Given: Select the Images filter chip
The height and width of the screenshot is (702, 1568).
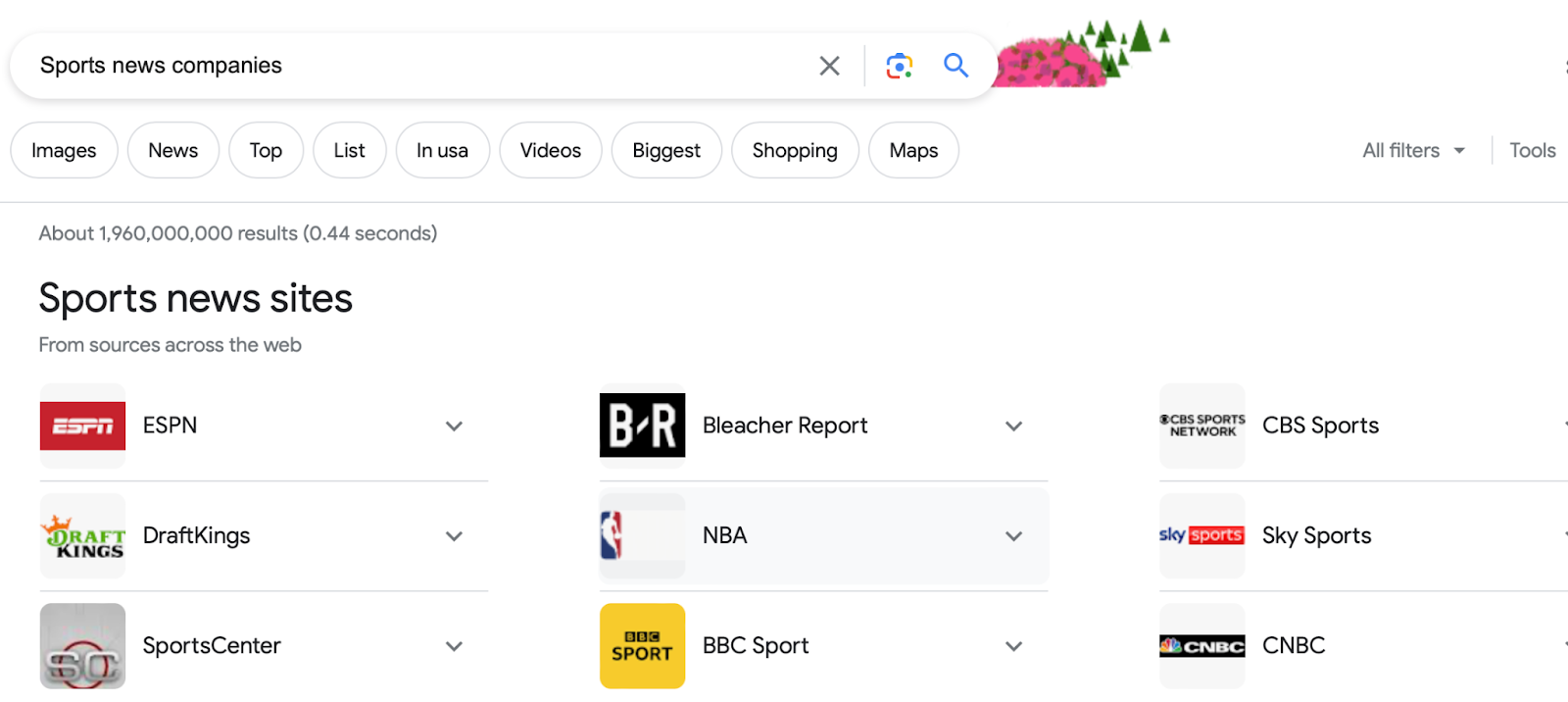Looking at the screenshot, I should tap(64, 150).
